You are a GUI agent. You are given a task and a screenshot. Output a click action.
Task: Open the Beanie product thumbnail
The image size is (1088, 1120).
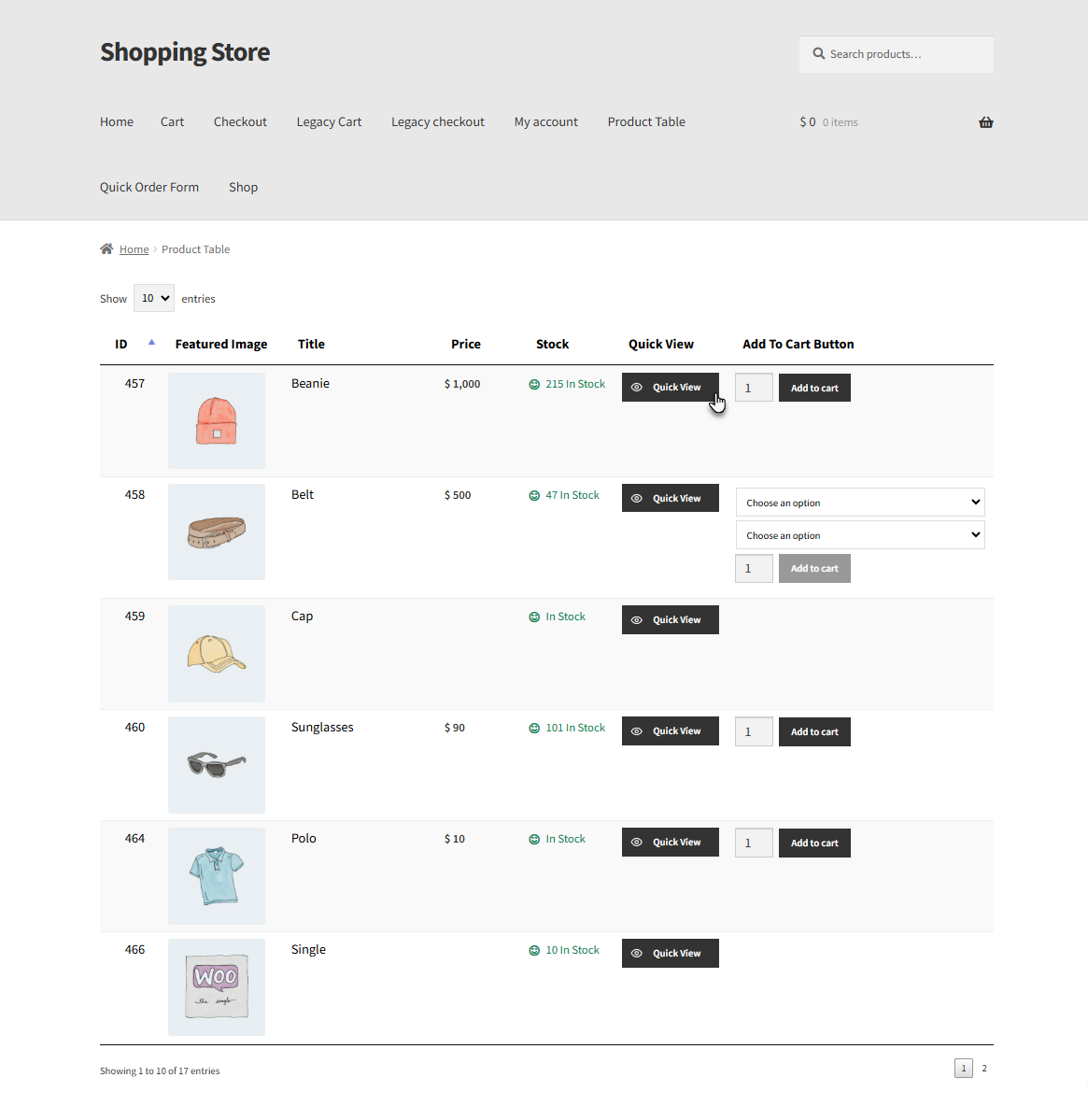217,420
